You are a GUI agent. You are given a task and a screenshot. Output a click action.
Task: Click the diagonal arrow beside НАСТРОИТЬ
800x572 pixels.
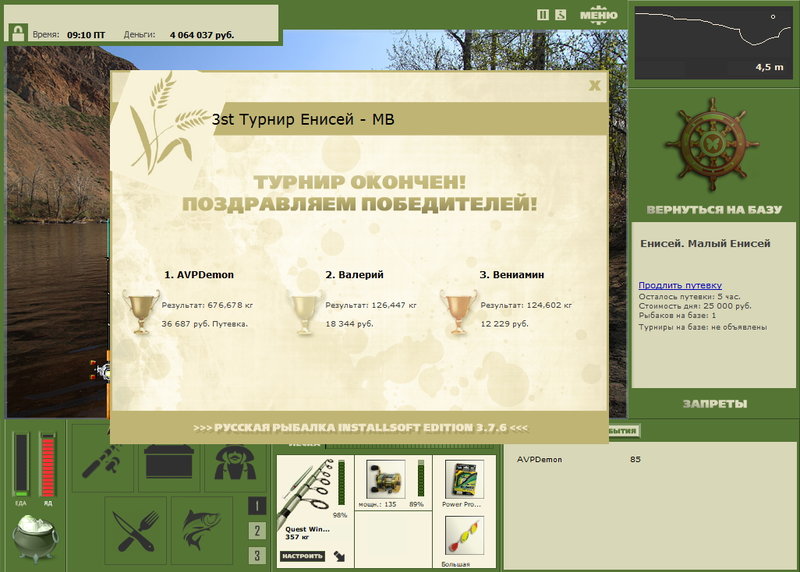(339, 556)
